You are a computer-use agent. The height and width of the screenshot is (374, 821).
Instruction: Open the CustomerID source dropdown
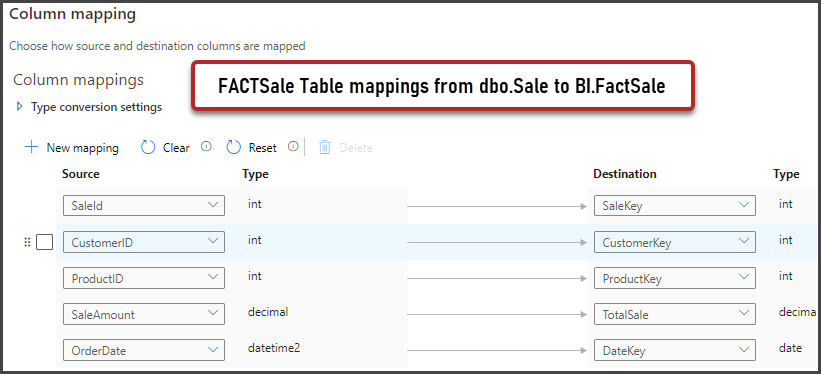(144, 242)
